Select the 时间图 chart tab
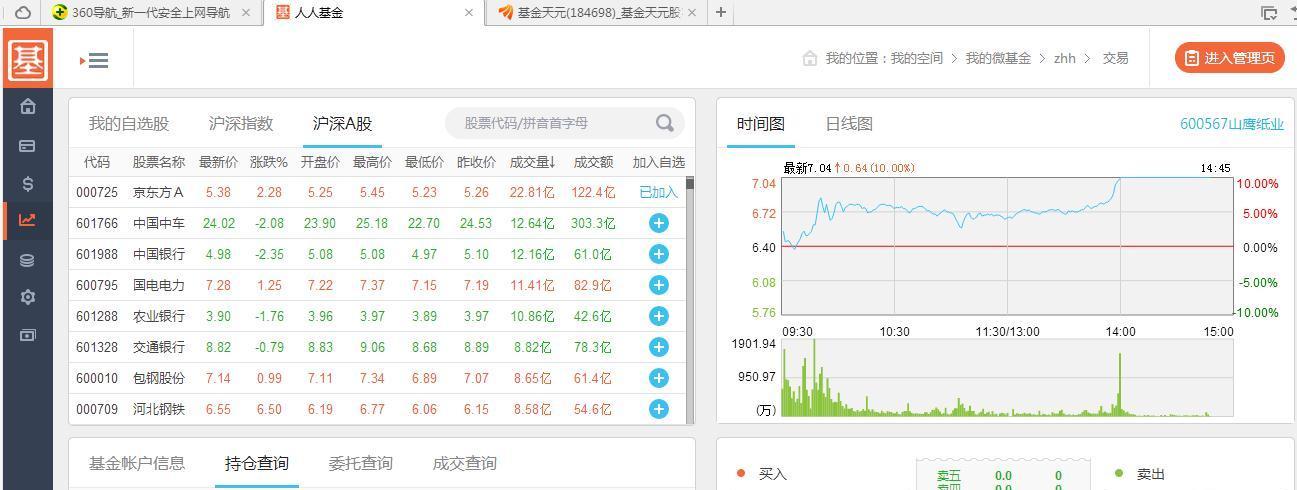 click(x=761, y=124)
